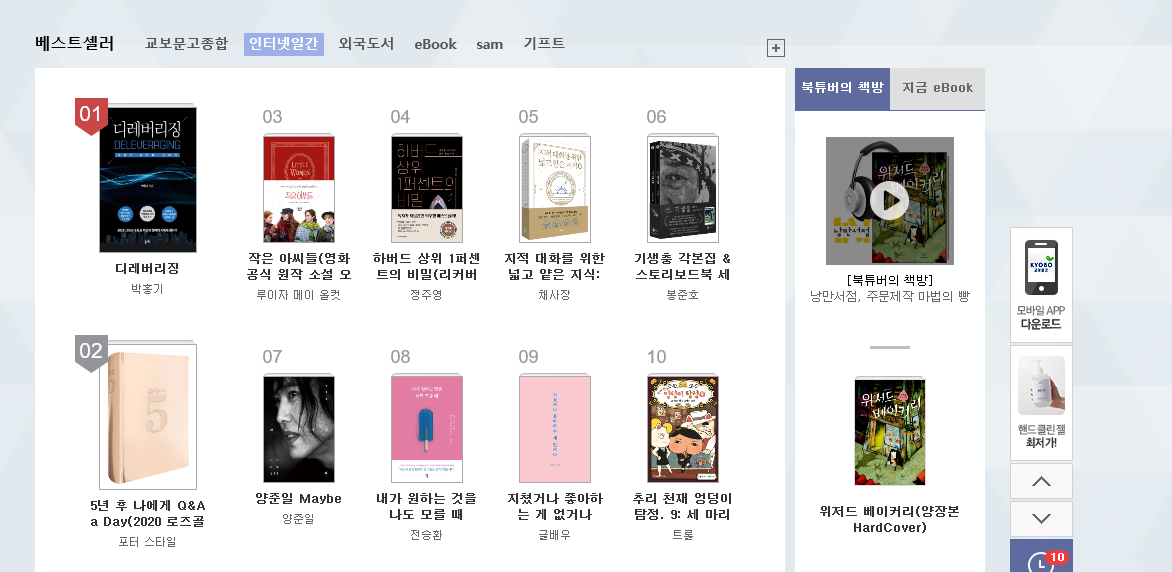
Task: Open the eBook bestseller tab
Action: 435,44
